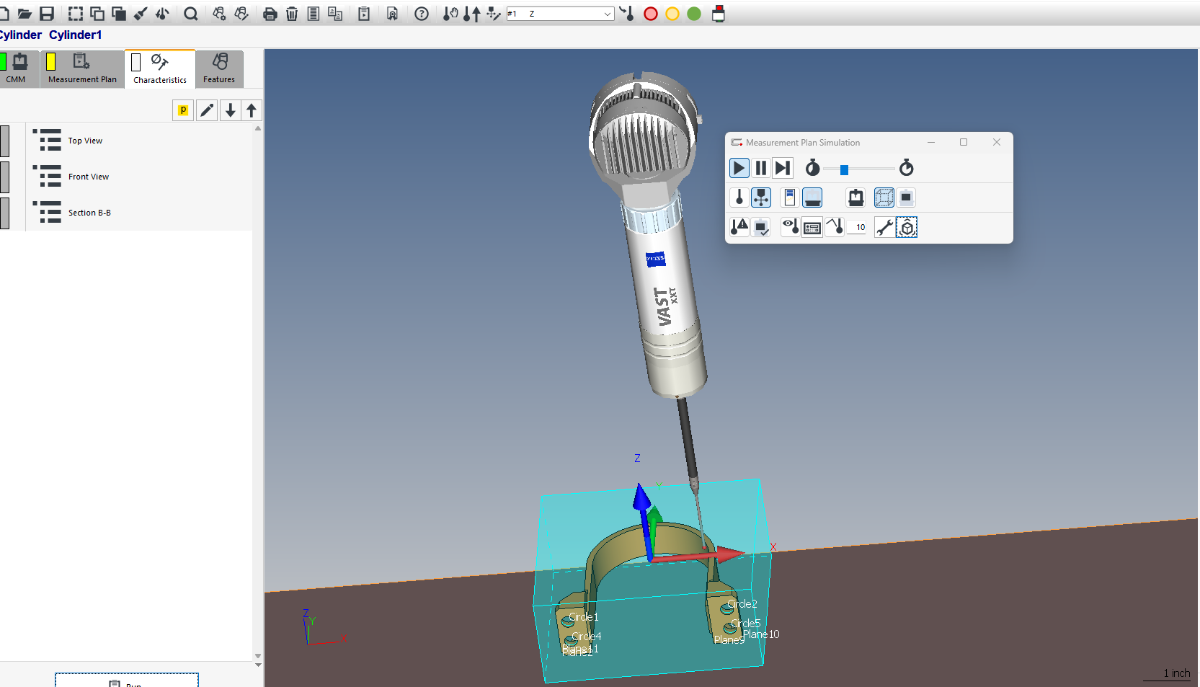This screenshot has height=687, width=1200.
Task: Toggle the bounding box display in simulation
Action: 884,198
